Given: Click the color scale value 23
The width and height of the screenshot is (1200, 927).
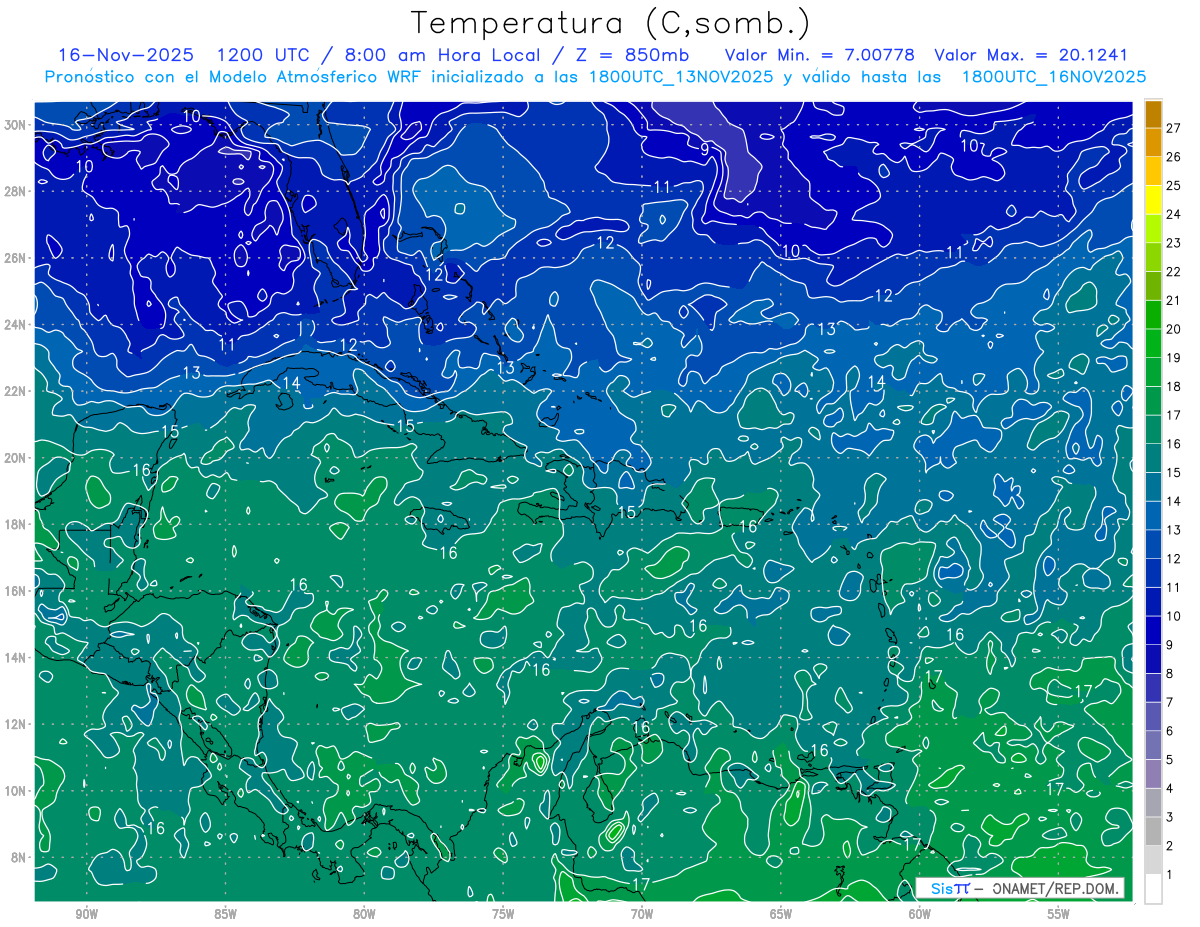Looking at the screenshot, I should (x=1173, y=243).
